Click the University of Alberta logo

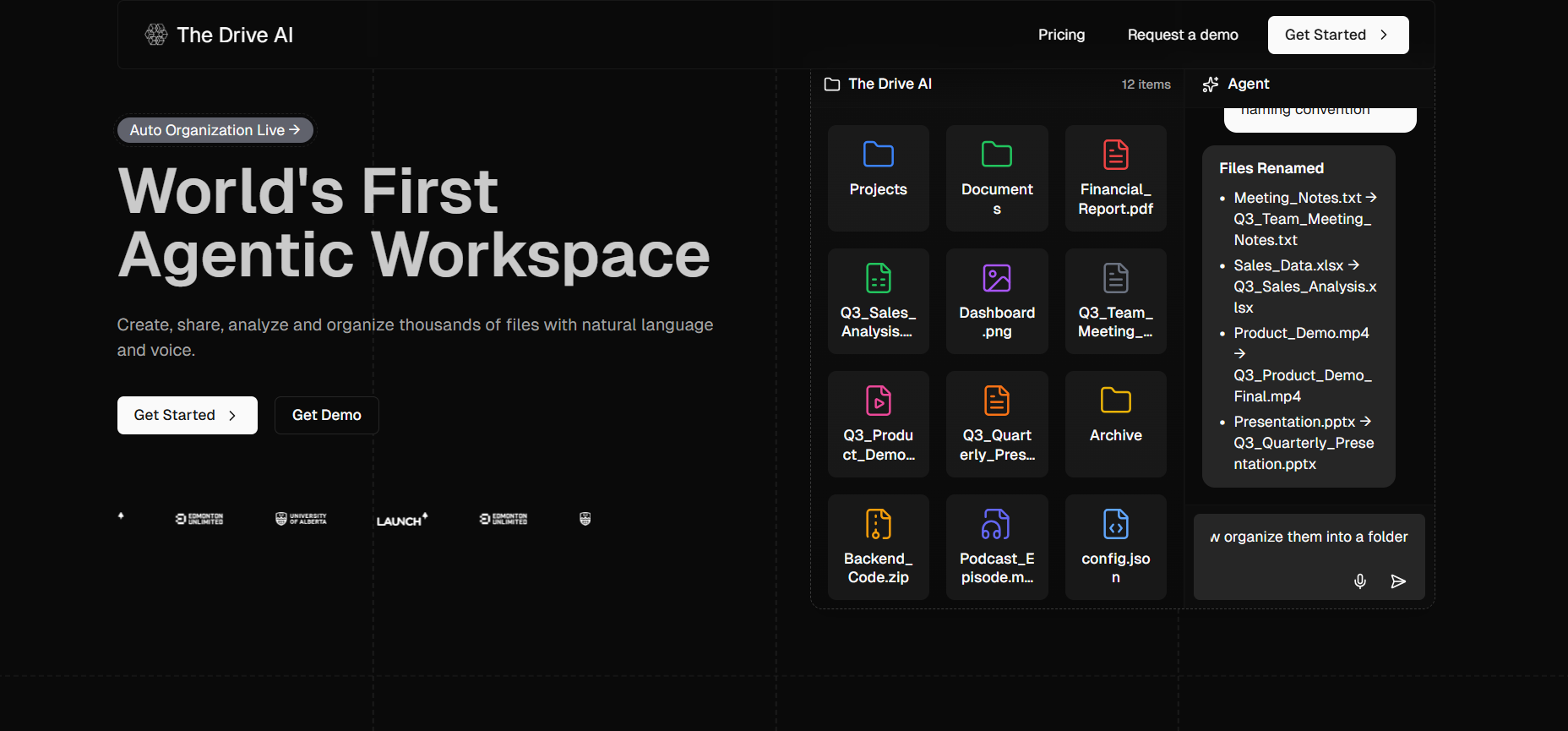point(301,519)
